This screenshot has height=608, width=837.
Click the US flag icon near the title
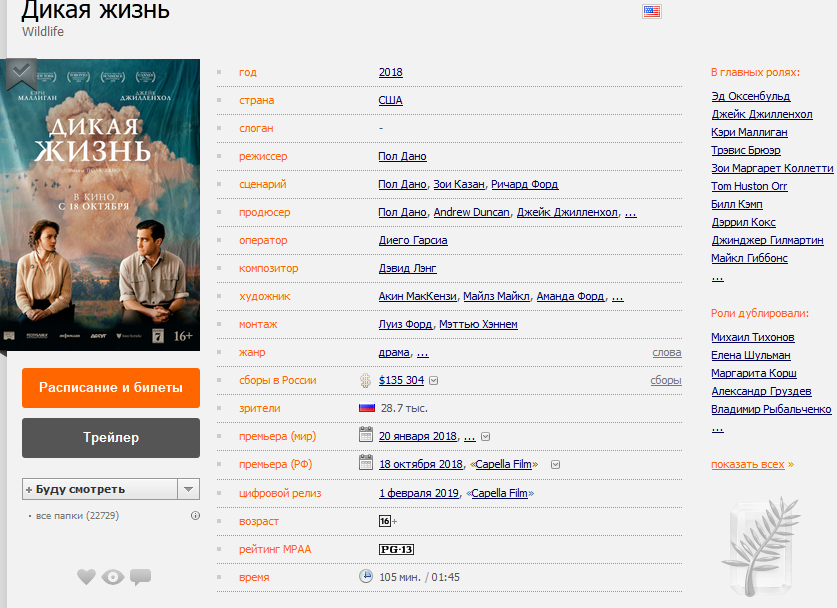[652, 11]
